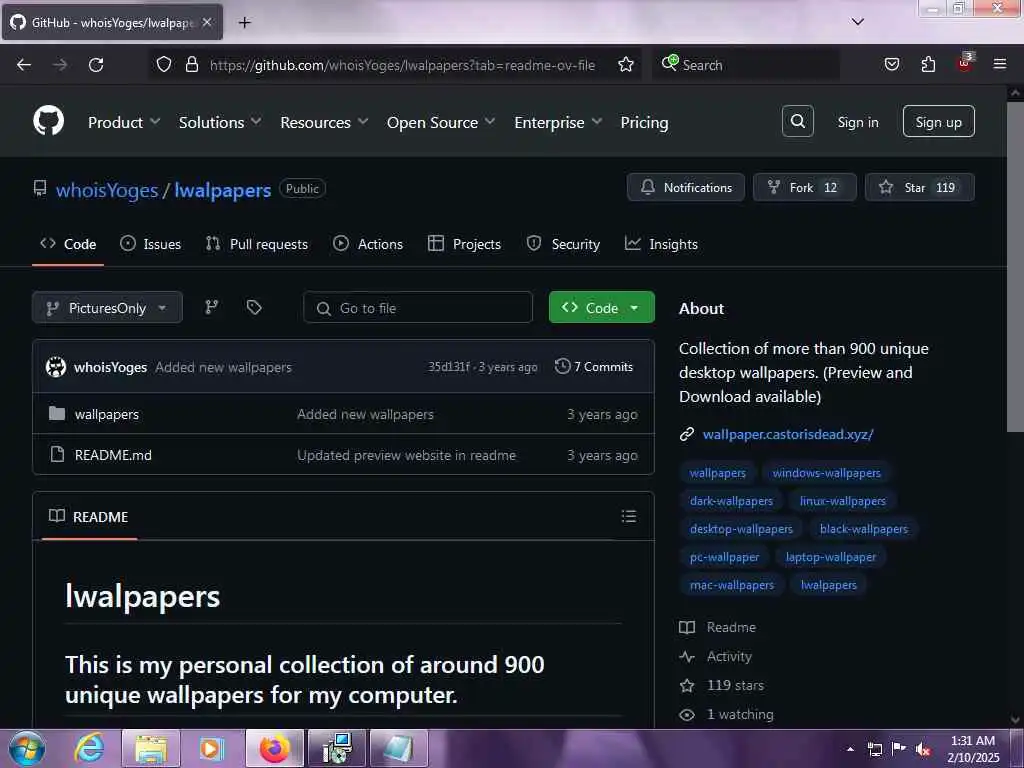Click the Notifications button
Viewport: 1024px width, 768px height.
tap(686, 187)
